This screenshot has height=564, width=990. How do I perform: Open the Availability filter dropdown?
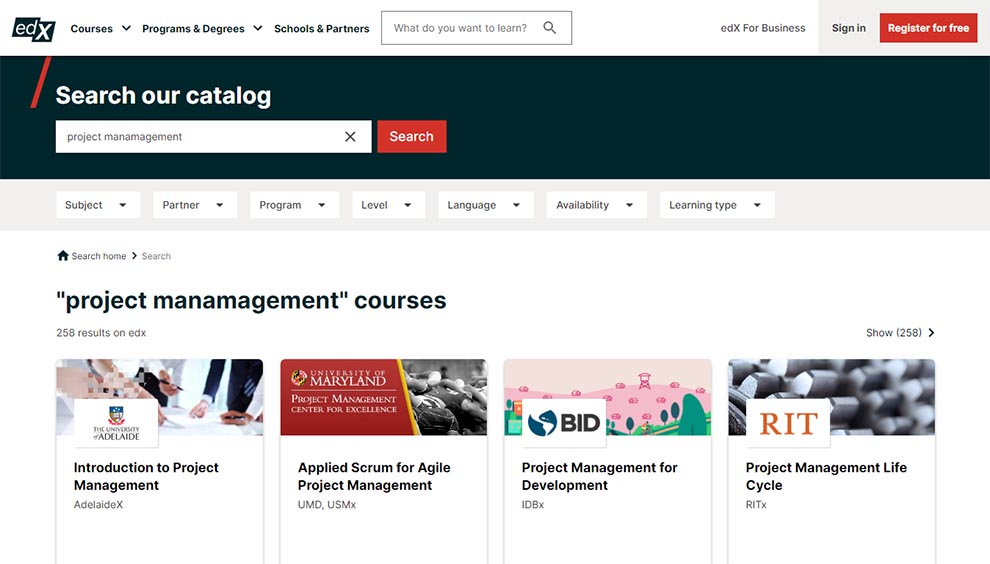597,205
